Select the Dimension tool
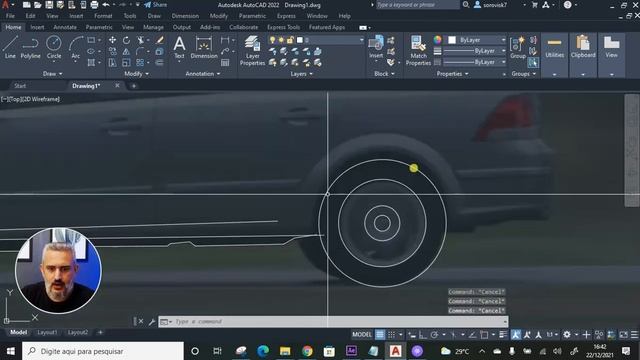This screenshot has height=360, width=640. 204,47
